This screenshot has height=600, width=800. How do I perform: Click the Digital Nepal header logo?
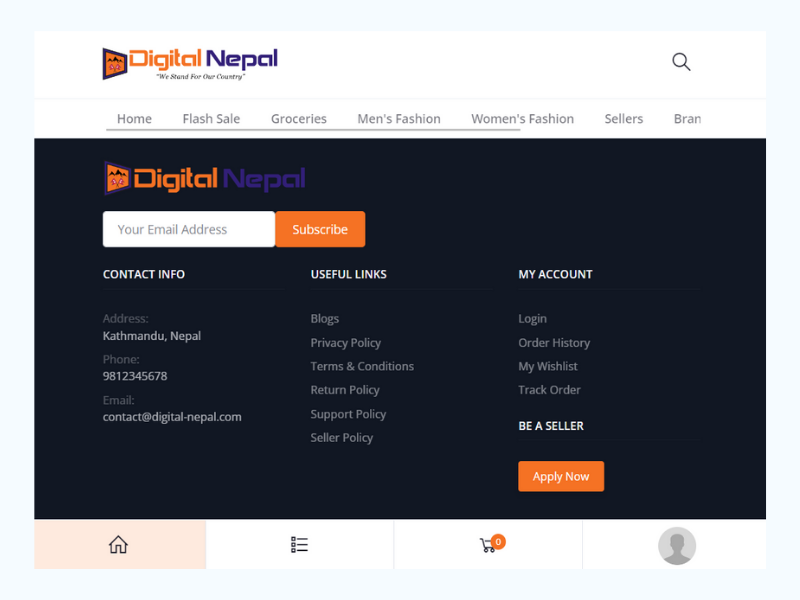[190, 64]
